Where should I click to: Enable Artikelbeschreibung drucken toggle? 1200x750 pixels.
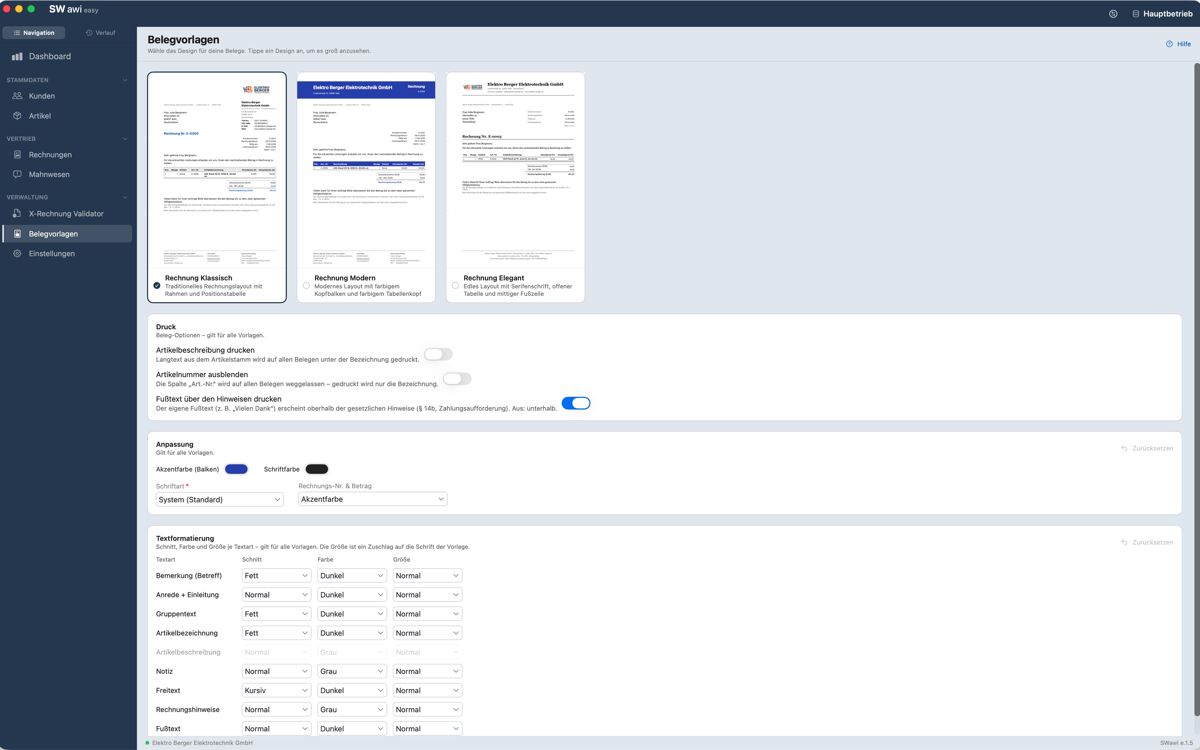[438, 354]
